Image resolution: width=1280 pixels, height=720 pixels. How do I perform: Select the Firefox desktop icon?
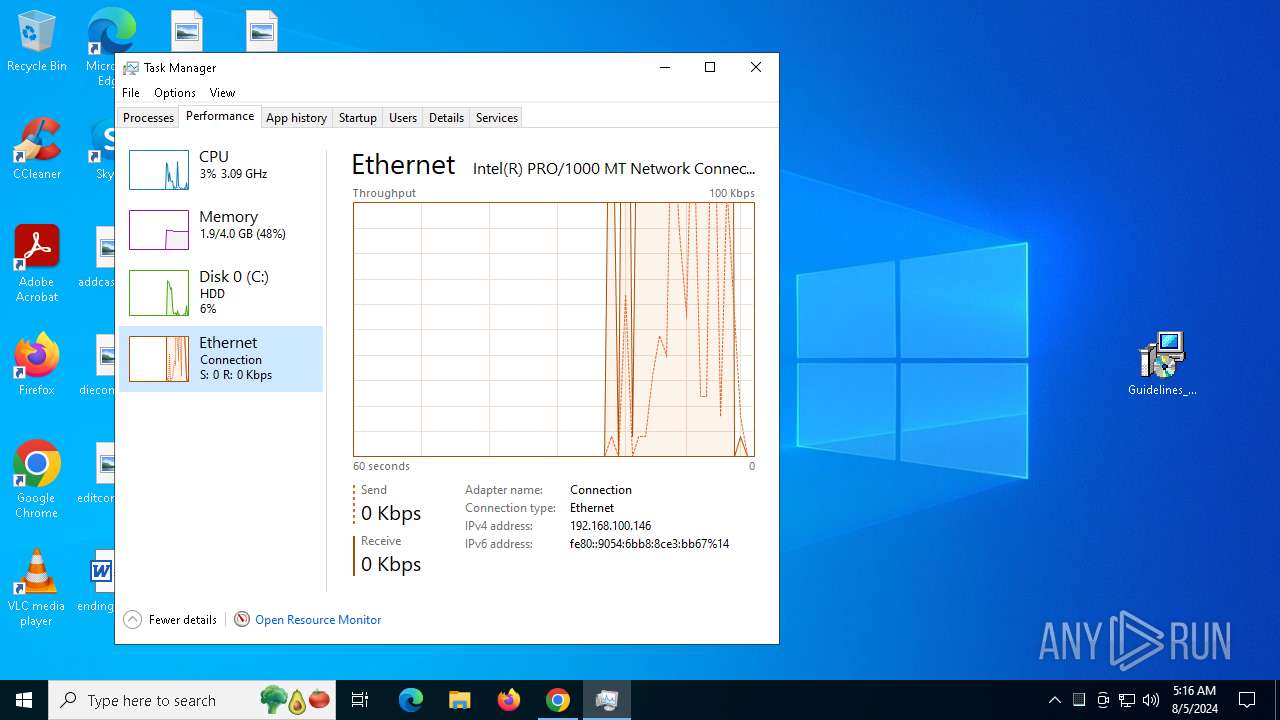pyautogui.click(x=37, y=364)
